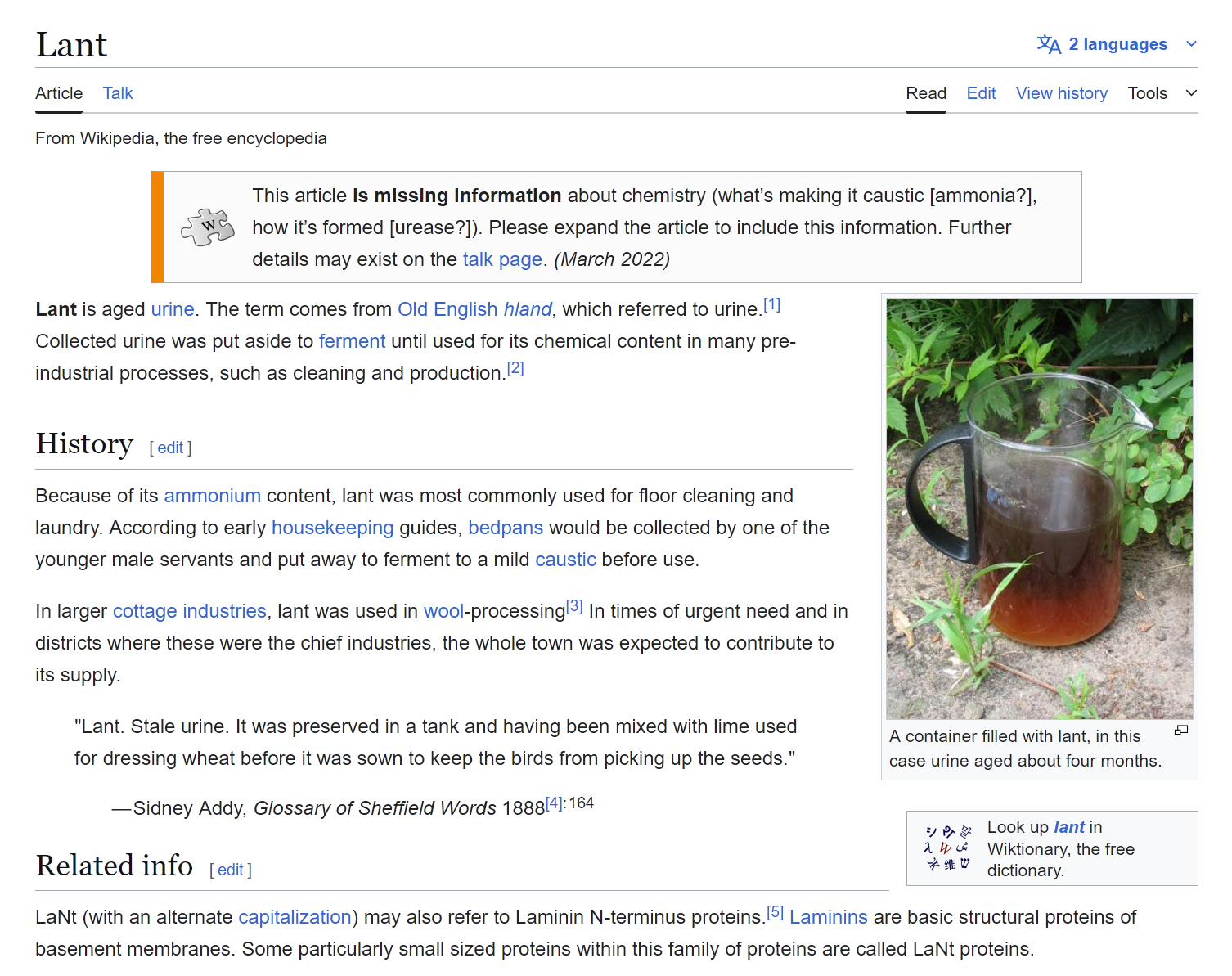Open the capitalization link
Viewport: 1232px width, 976px height.
tap(295, 917)
